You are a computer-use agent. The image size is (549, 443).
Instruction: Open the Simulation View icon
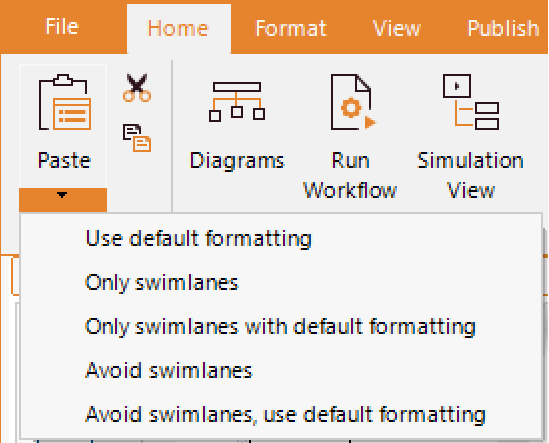[471, 102]
